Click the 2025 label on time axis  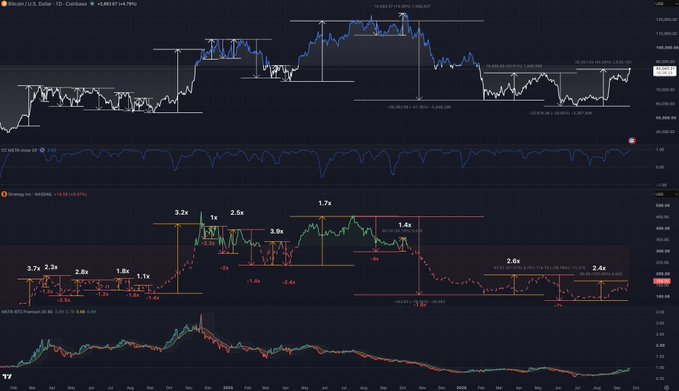click(227, 388)
